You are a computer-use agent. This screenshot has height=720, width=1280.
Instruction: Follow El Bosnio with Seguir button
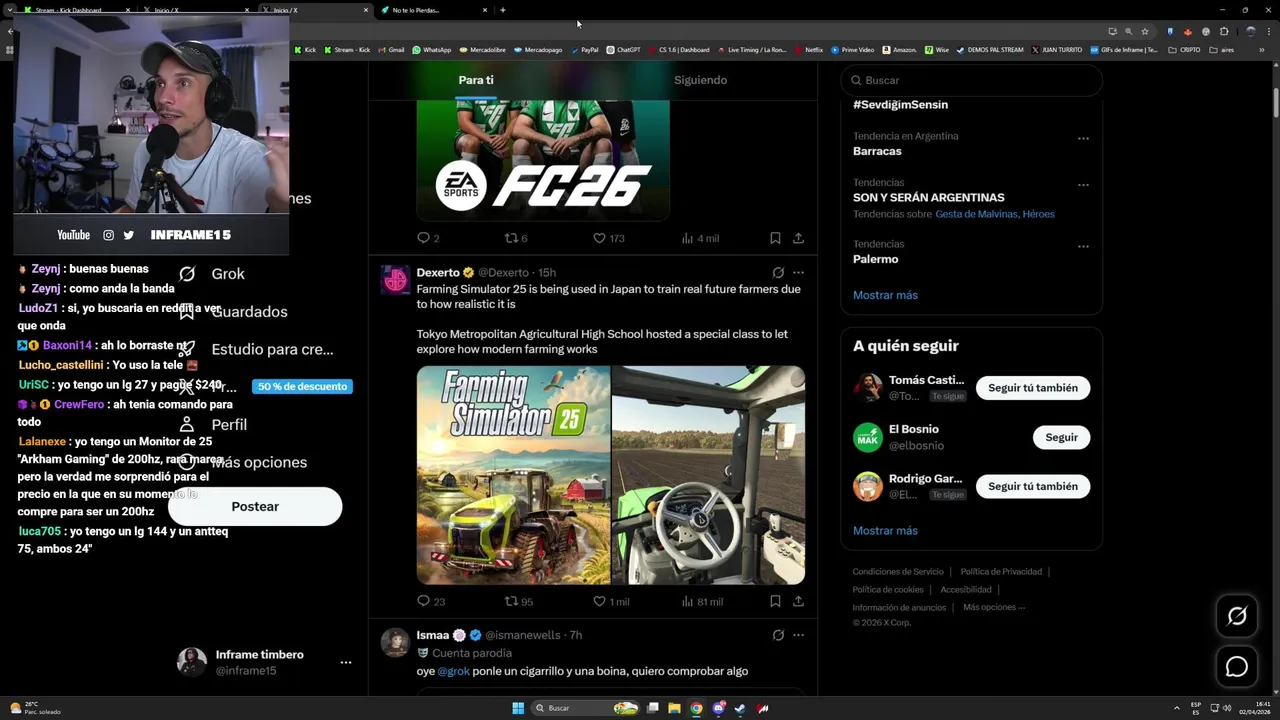pos(1061,438)
